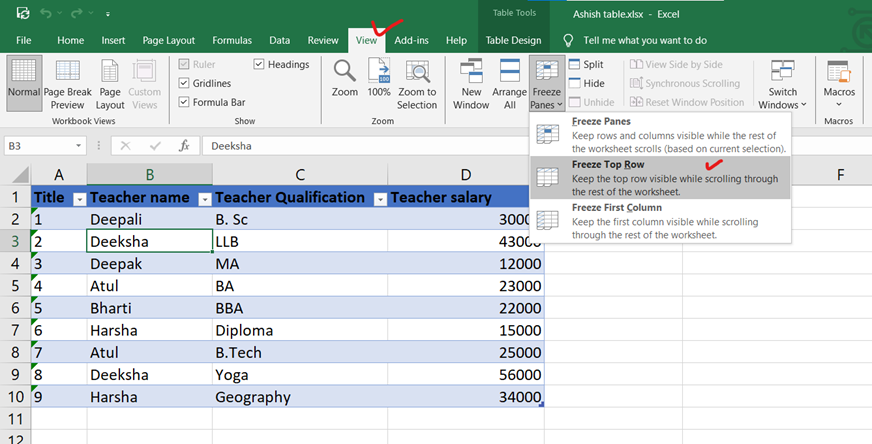Screen dimensions: 872x444
Task: Disable the Headings checkbox
Action: coord(259,64)
